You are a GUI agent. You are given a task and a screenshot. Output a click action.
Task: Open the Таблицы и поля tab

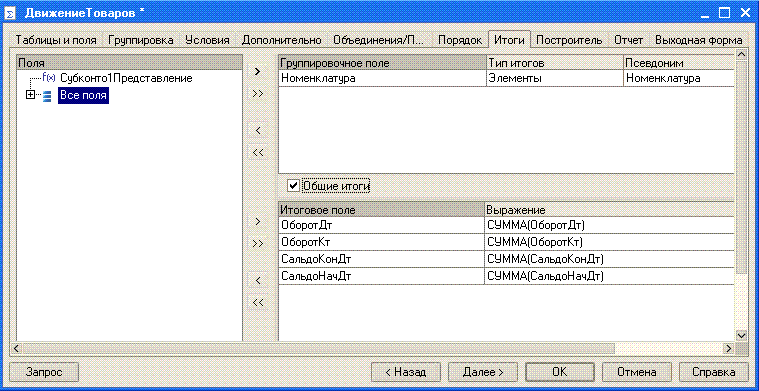point(56,40)
